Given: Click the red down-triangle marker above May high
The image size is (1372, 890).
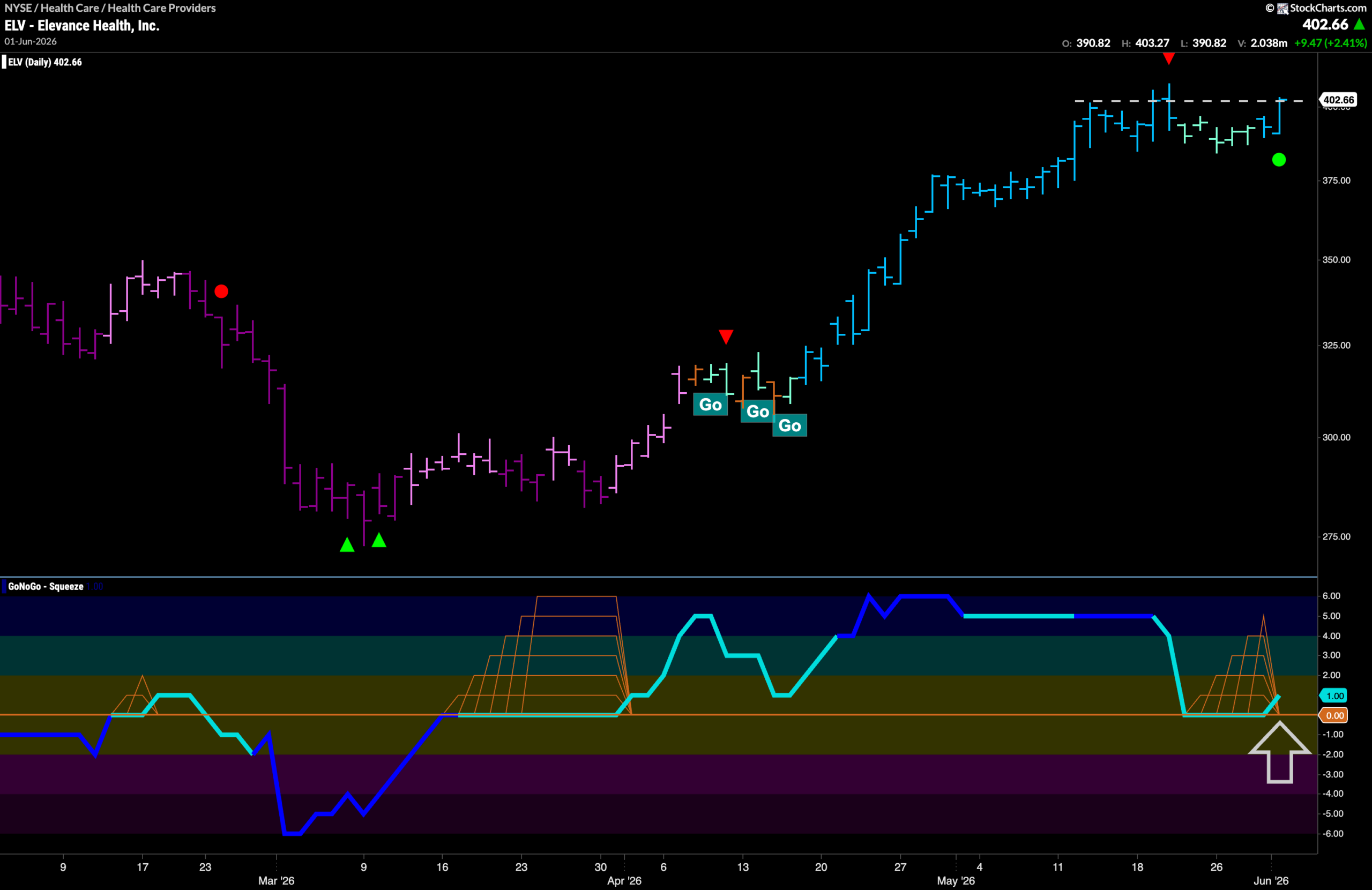Looking at the screenshot, I should click(1168, 58).
